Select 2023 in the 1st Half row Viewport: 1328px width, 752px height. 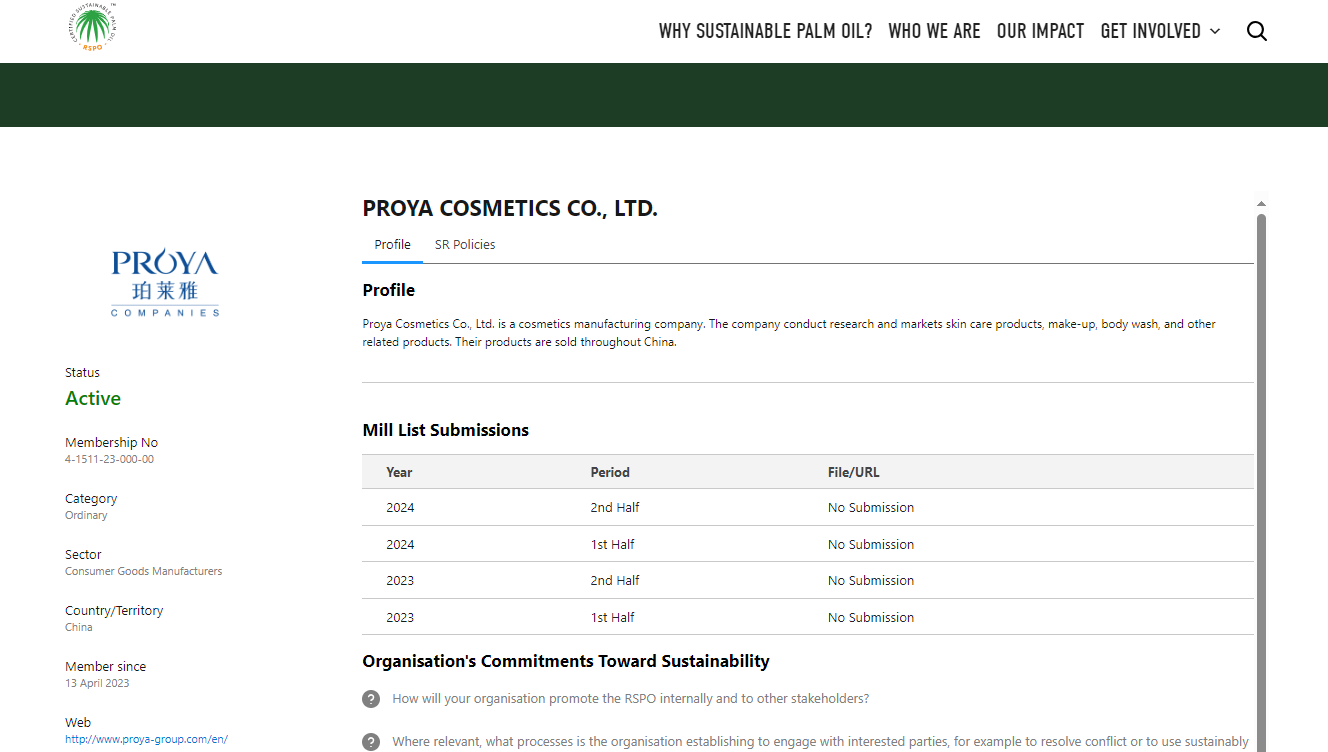tap(400, 618)
